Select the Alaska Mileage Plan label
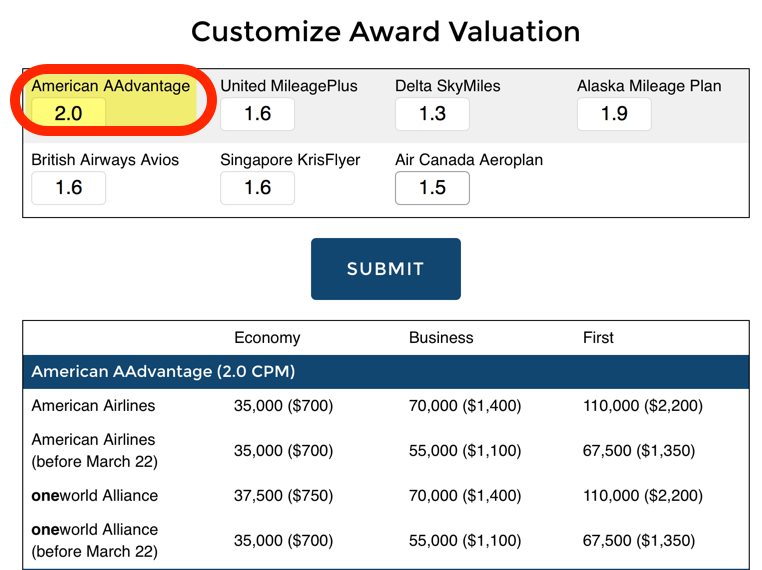The image size is (762, 570). 649,86
